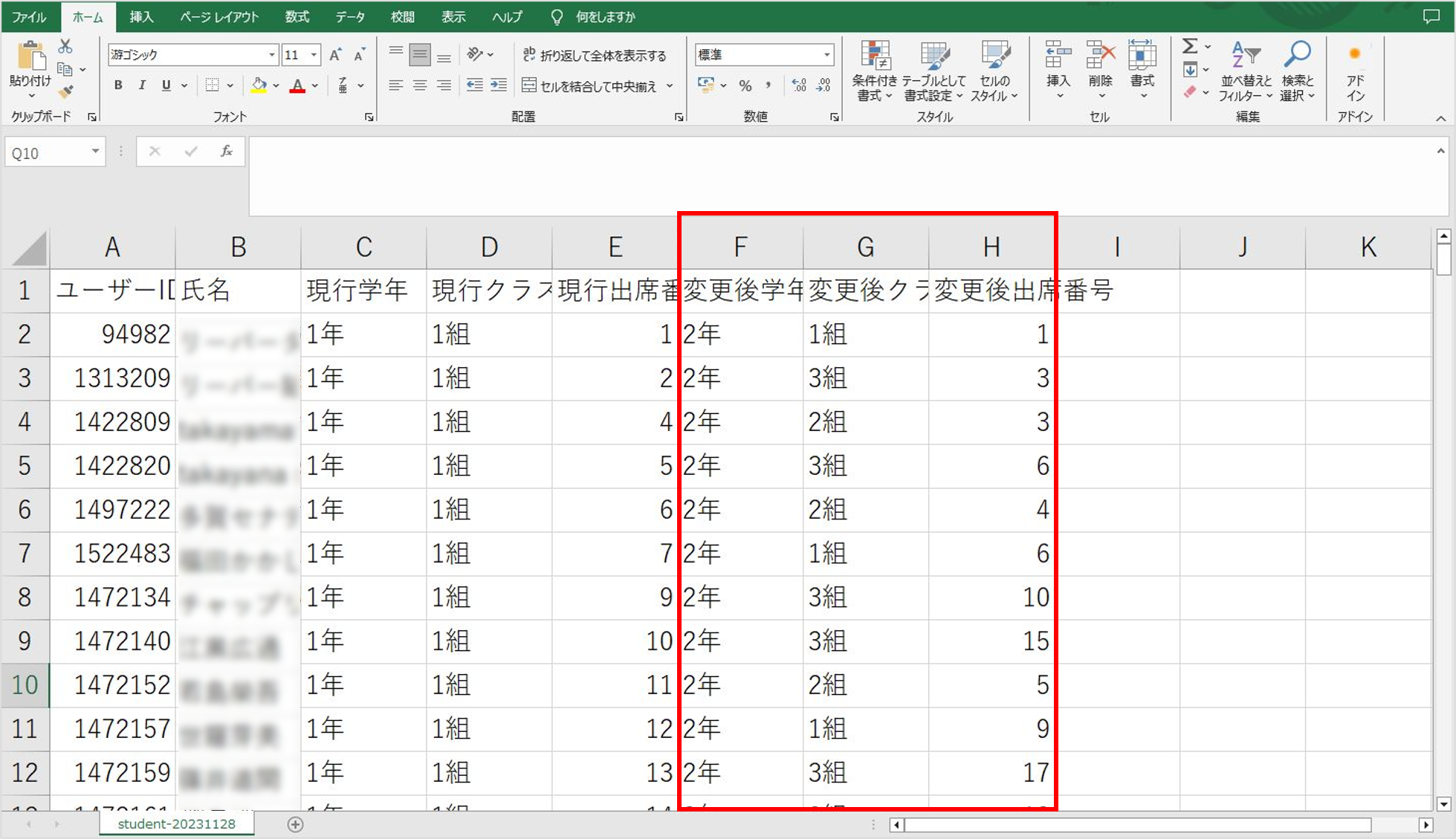Open the number format dropdown
Image resolution: width=1456 pixels, height=839 pixels.
click(x=826, y=55)
